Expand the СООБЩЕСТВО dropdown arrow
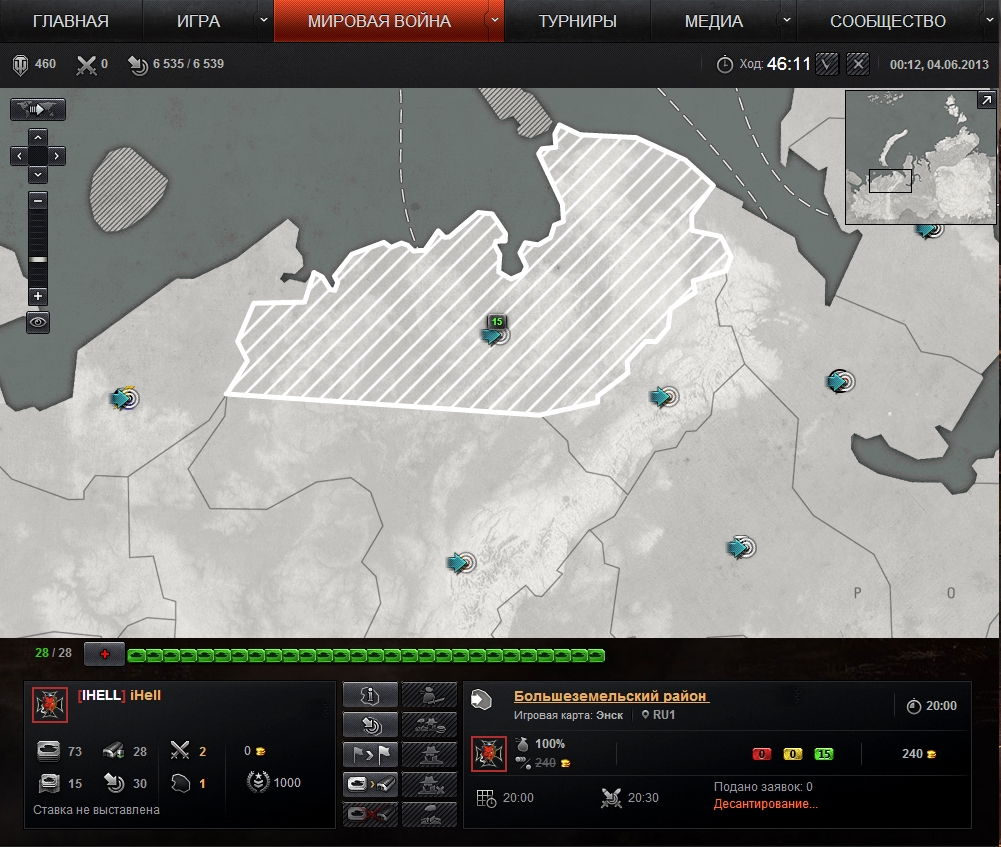 pyautogui.click(x=990, y=20)
